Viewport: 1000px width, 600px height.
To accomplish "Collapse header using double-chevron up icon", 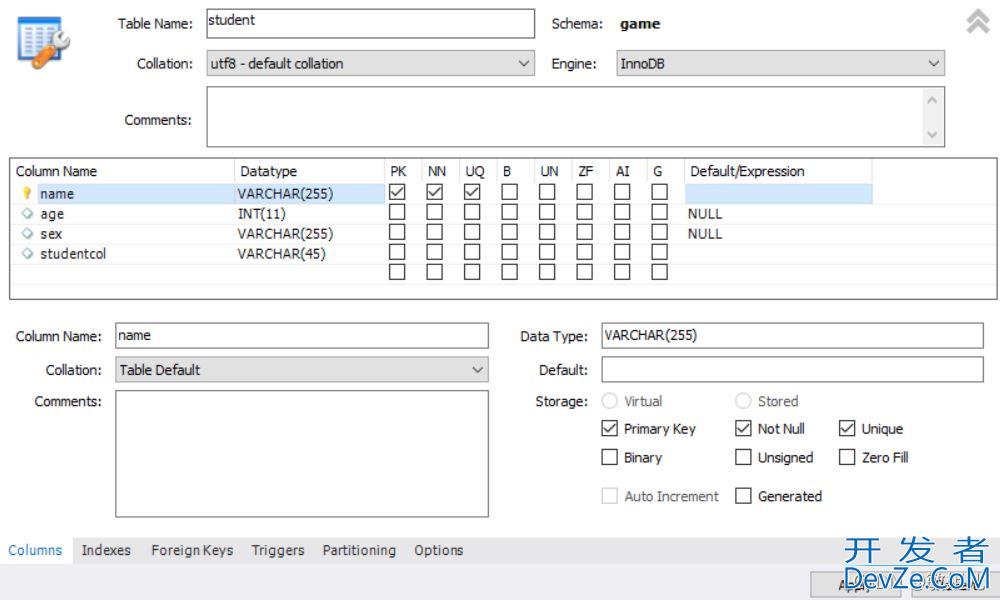I will tap(978, 21).
